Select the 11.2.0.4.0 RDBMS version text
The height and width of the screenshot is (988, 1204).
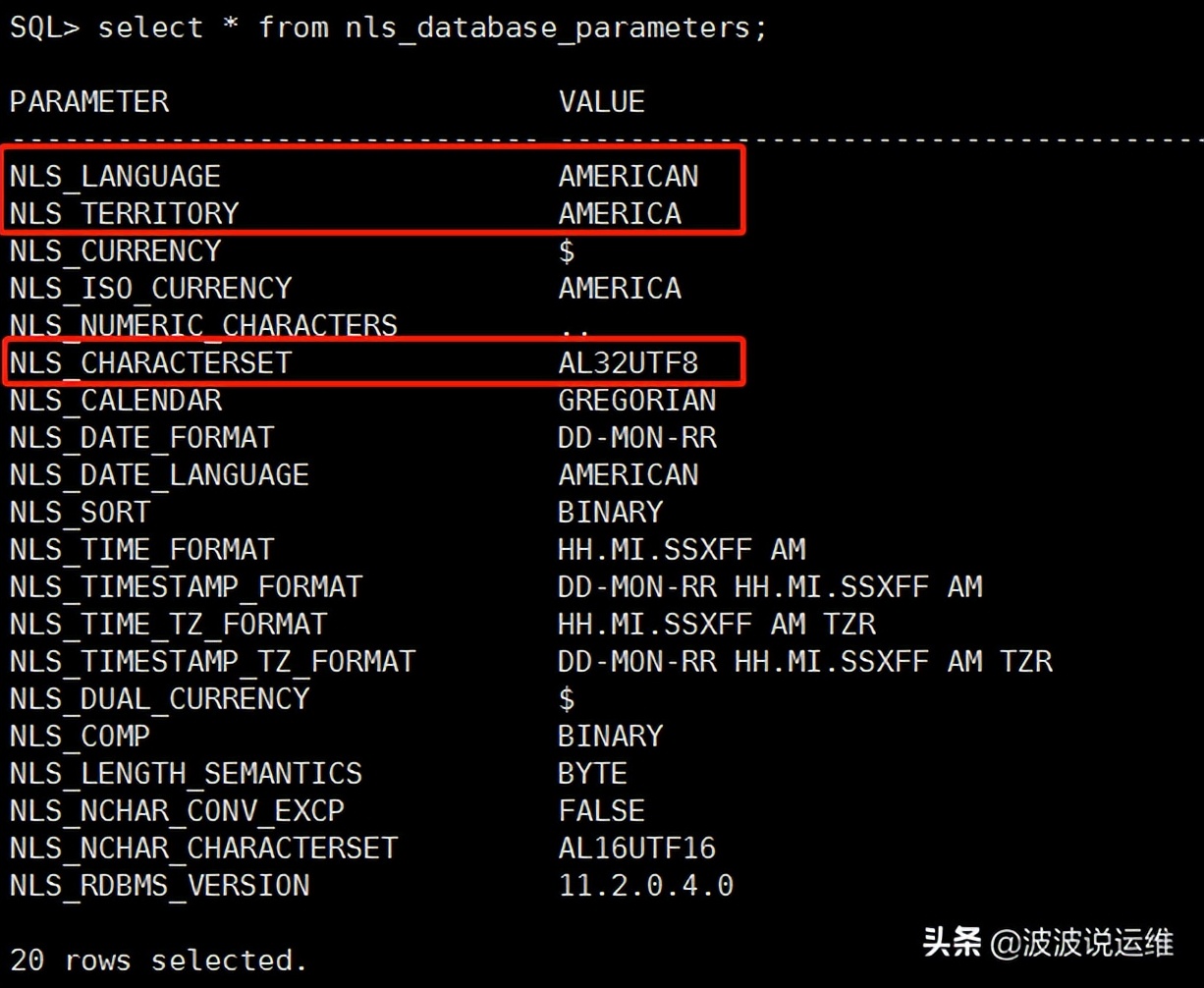click(x=645, y=885)
